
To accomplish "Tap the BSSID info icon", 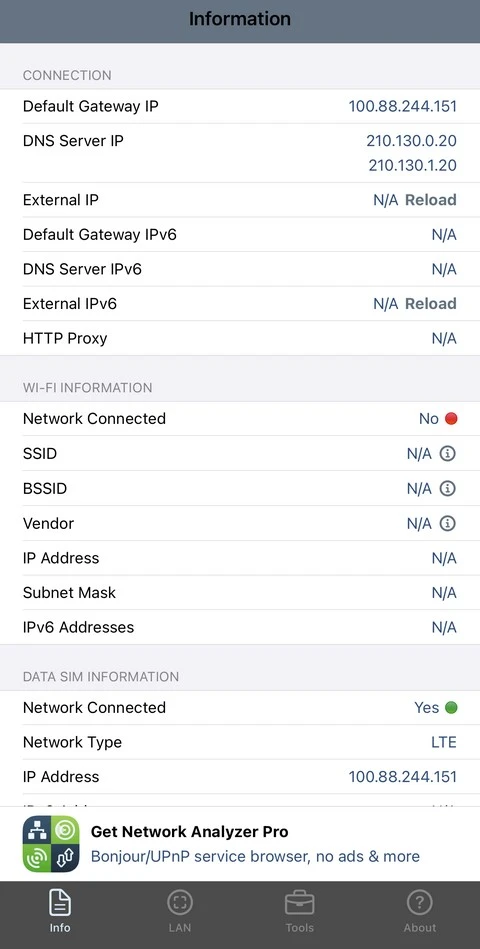I will pos(447,488).
